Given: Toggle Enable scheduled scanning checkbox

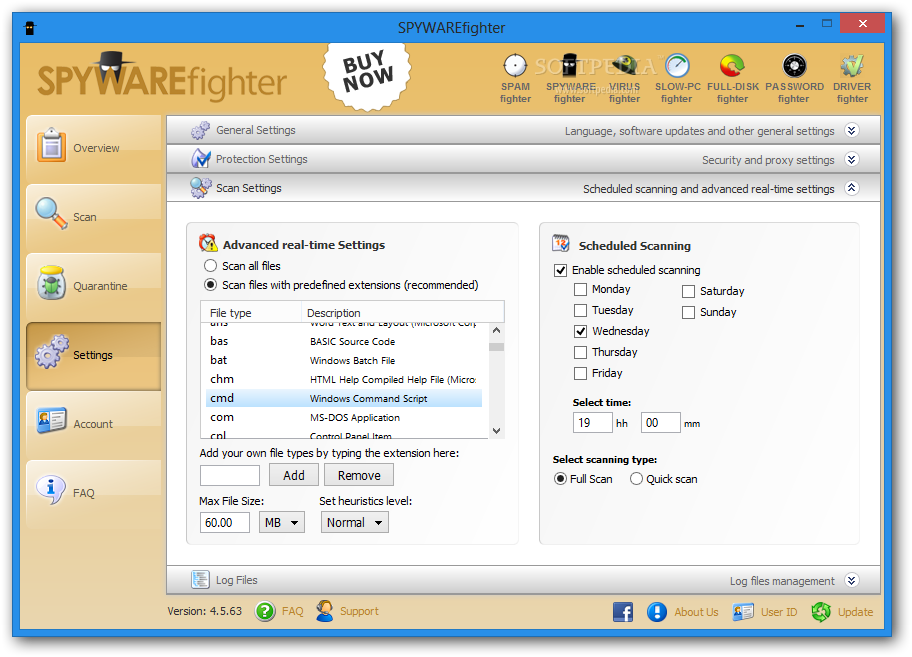Looking at the screenshot, I should point(560,270).
